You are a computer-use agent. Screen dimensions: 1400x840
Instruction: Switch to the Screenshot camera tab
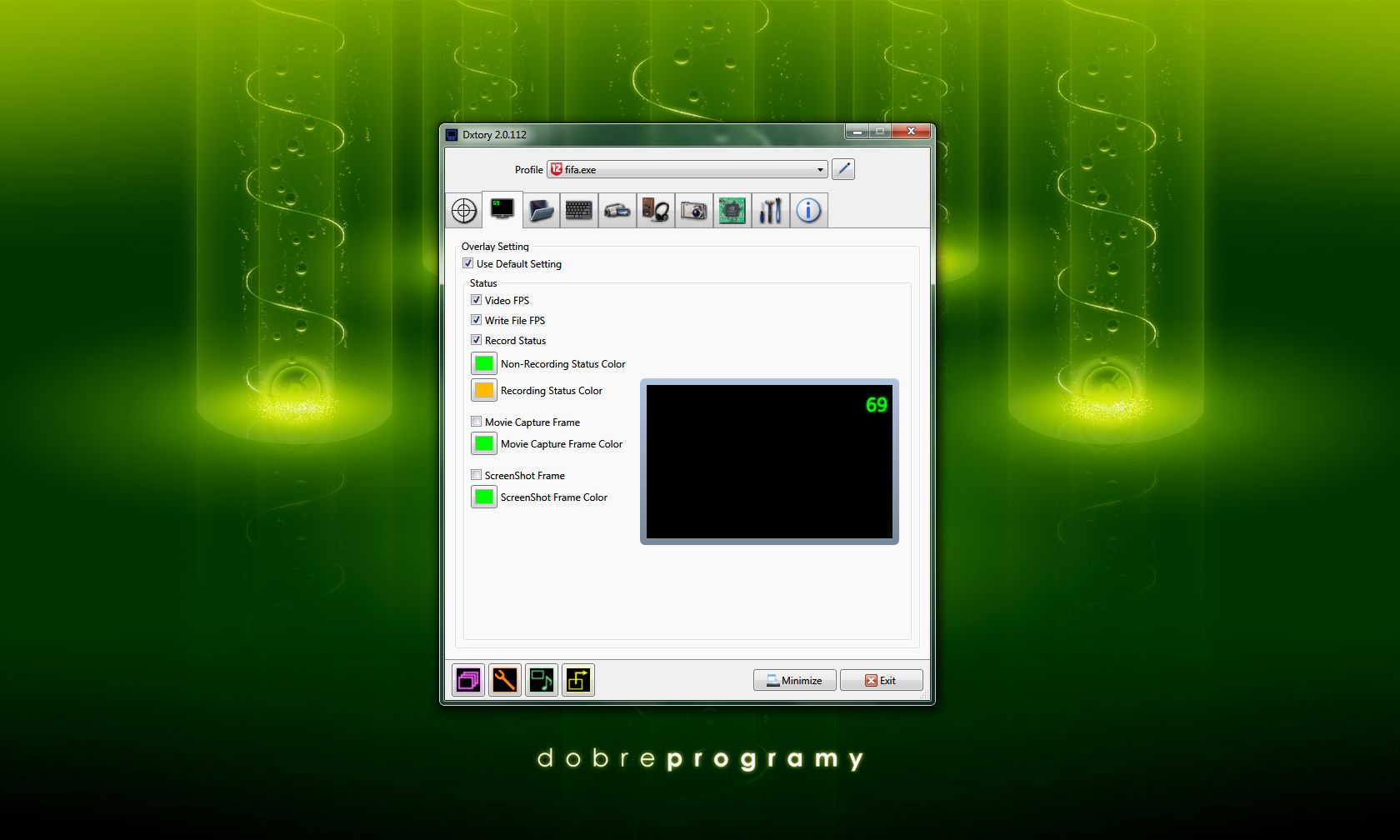693,210
